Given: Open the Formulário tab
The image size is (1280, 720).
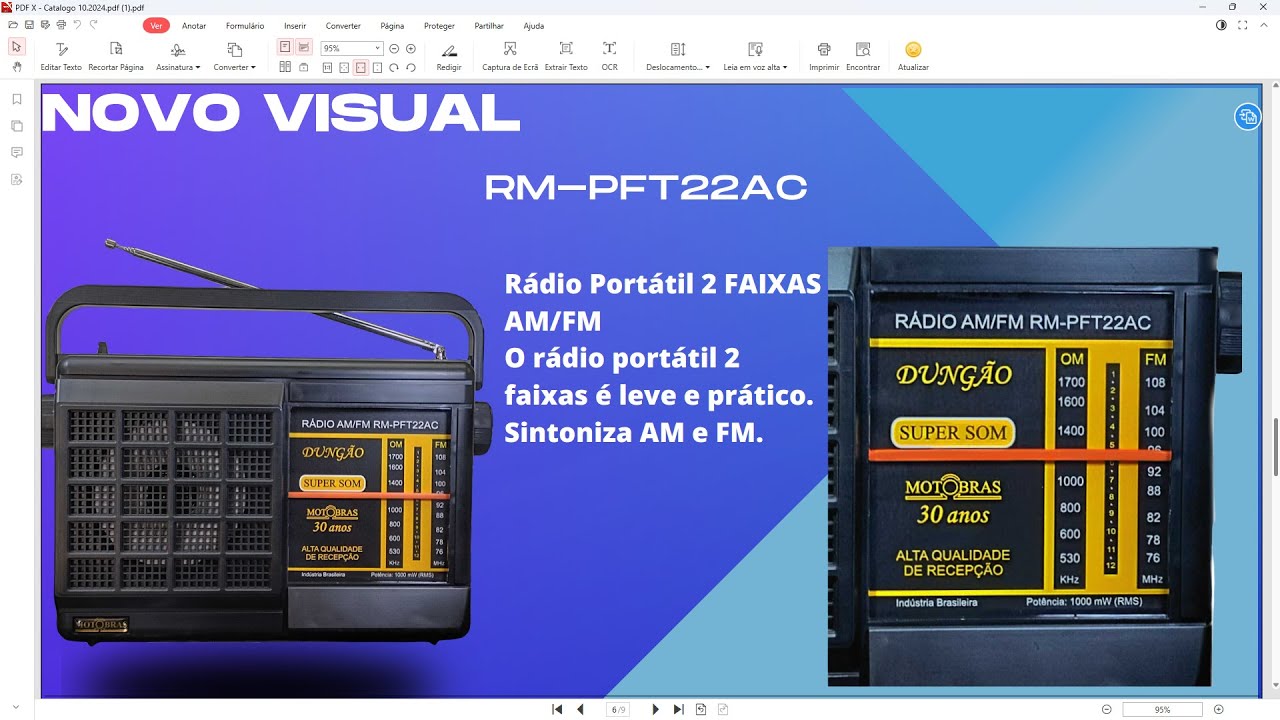Looking at the screenshot, I should click(245, 26).
